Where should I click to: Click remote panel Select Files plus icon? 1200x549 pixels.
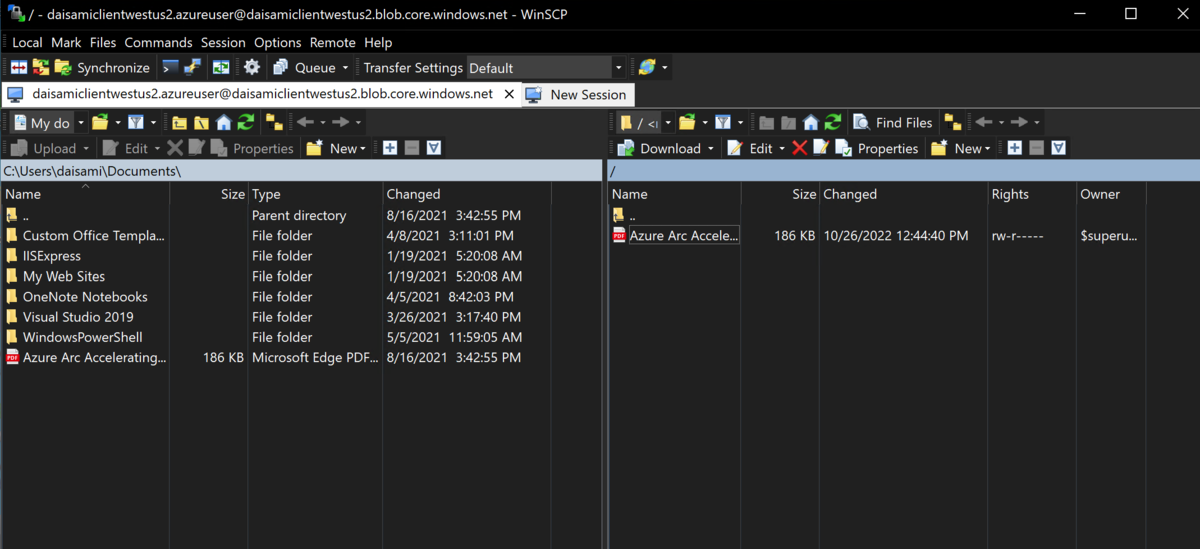tap(1014, 148)
